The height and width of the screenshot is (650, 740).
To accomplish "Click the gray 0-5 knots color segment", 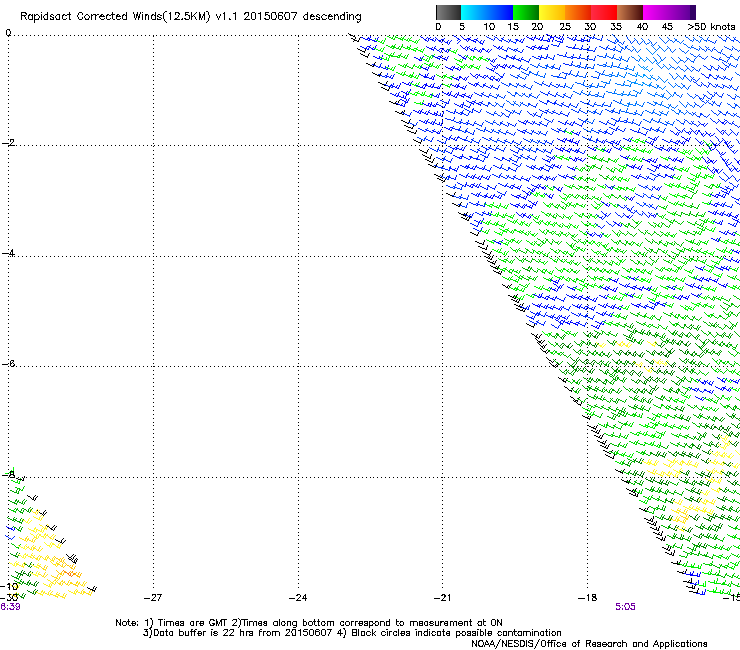I will coord(448,12).
